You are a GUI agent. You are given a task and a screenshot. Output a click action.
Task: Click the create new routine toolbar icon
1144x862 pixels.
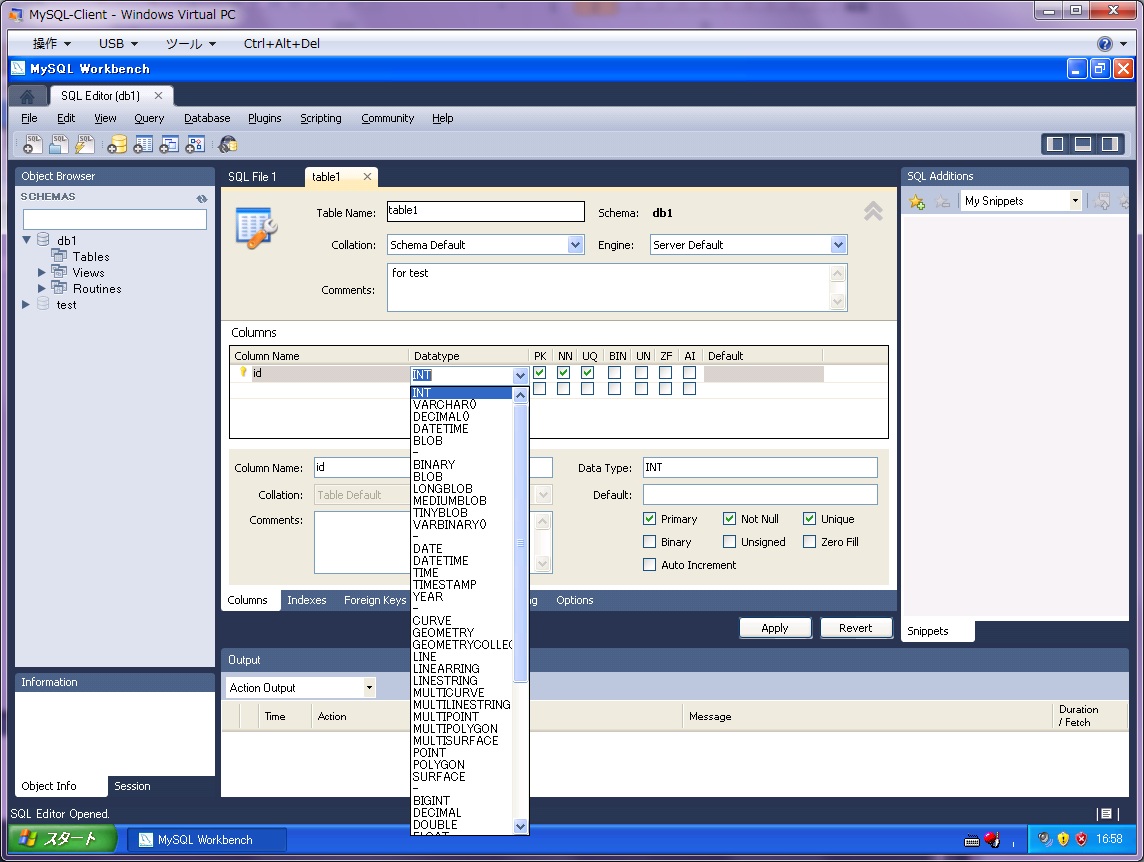coord(195,145)
